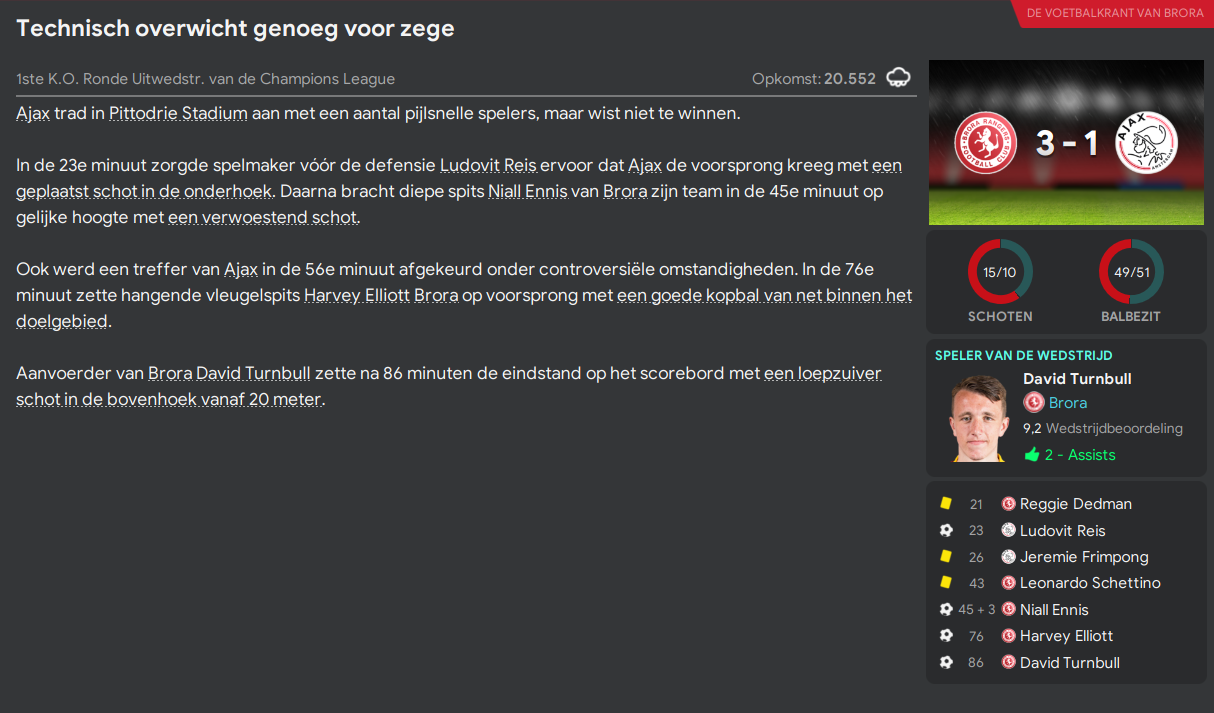Click the goal ball icon for Ludovit Reis
This screenshot has height=713, width=1214.
946,530
